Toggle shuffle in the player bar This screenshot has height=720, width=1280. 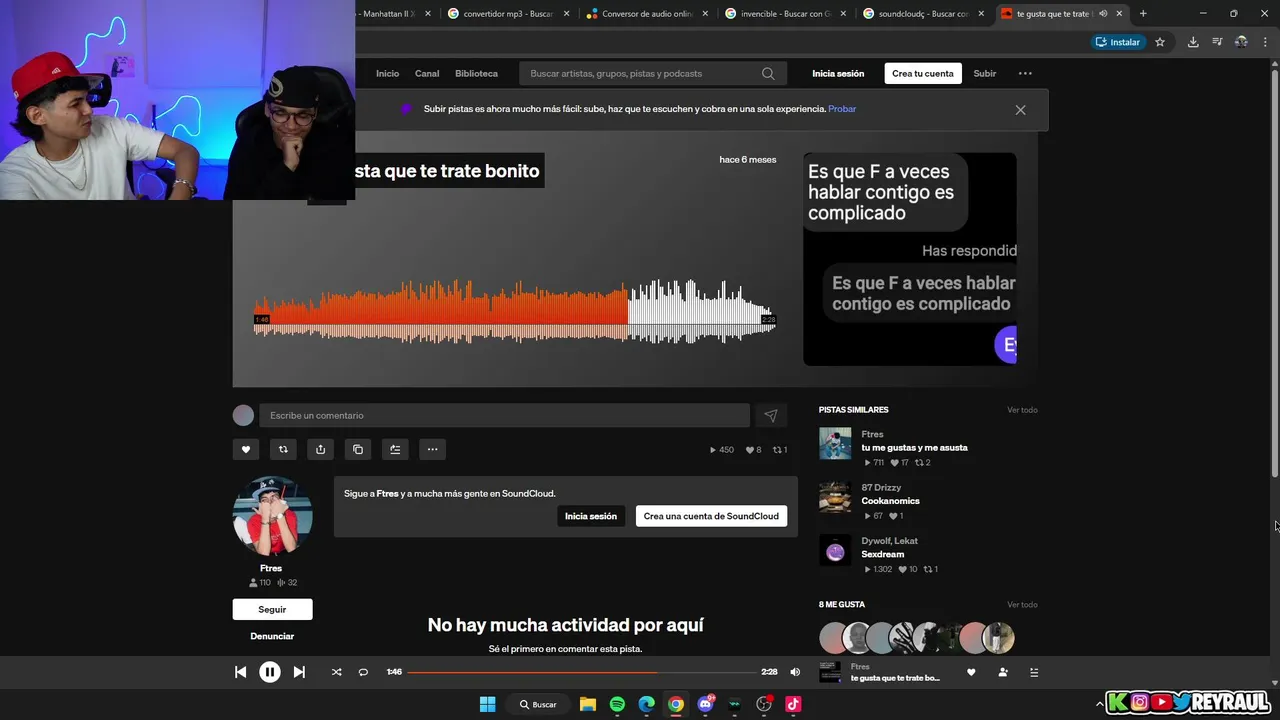pos(336,672)
